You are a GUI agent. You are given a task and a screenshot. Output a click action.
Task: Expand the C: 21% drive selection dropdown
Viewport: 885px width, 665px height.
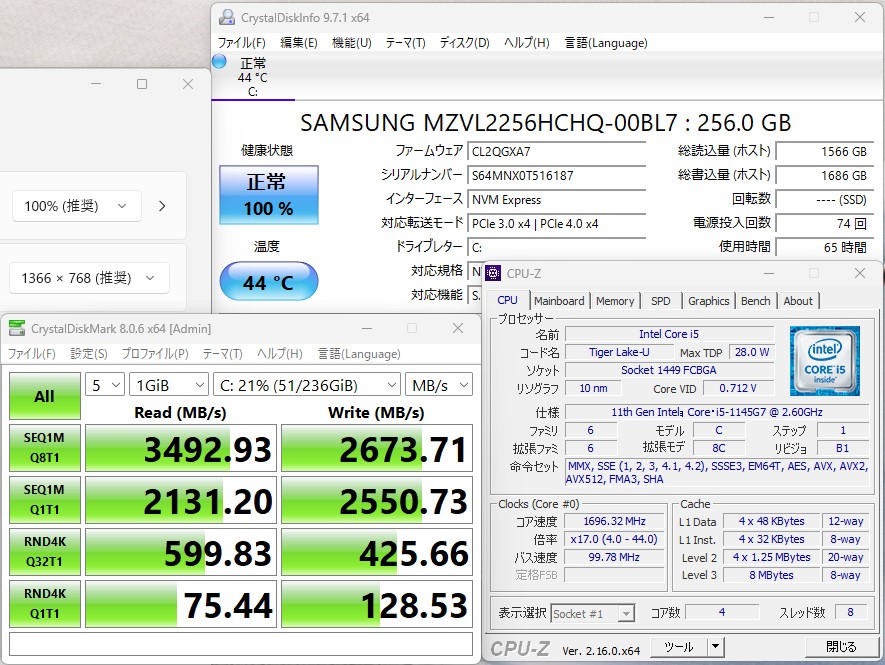[306, 385]
